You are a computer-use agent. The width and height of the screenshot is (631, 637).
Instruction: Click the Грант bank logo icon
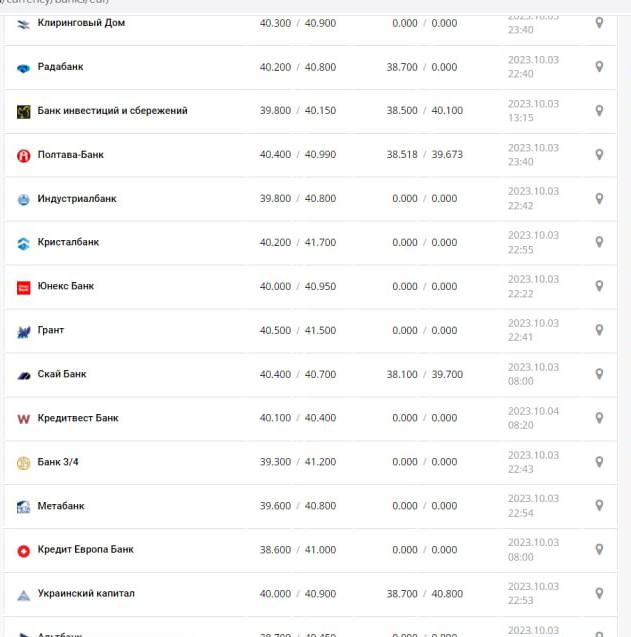[24, 331]
